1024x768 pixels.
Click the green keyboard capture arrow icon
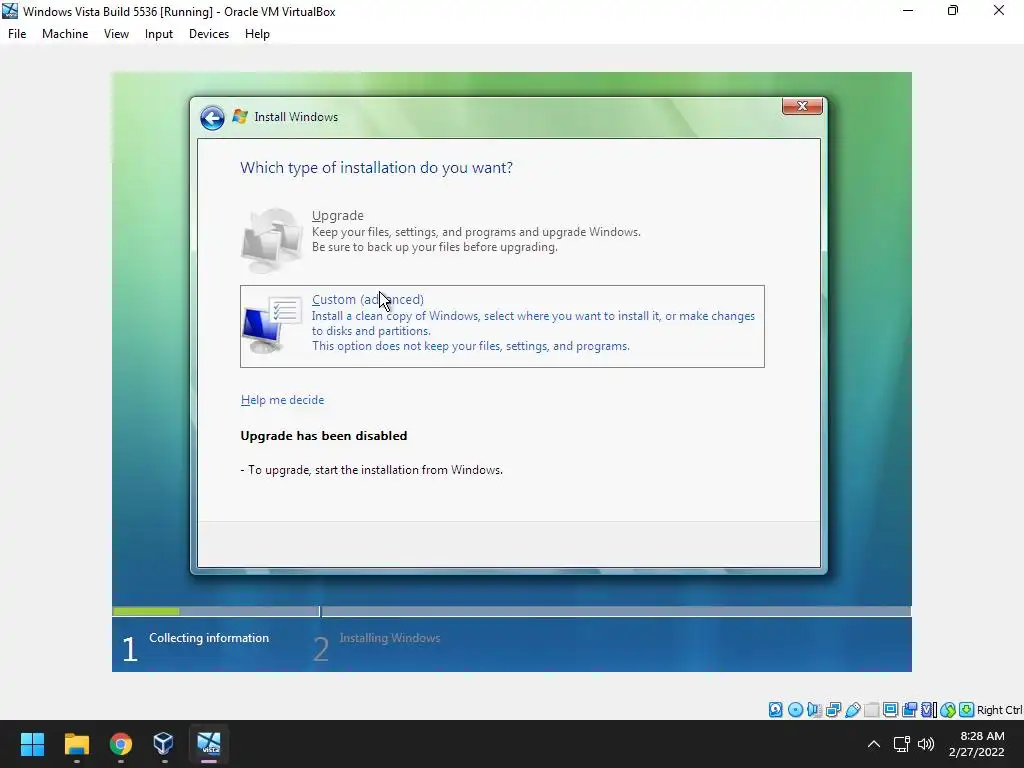(x=967, y=710)
